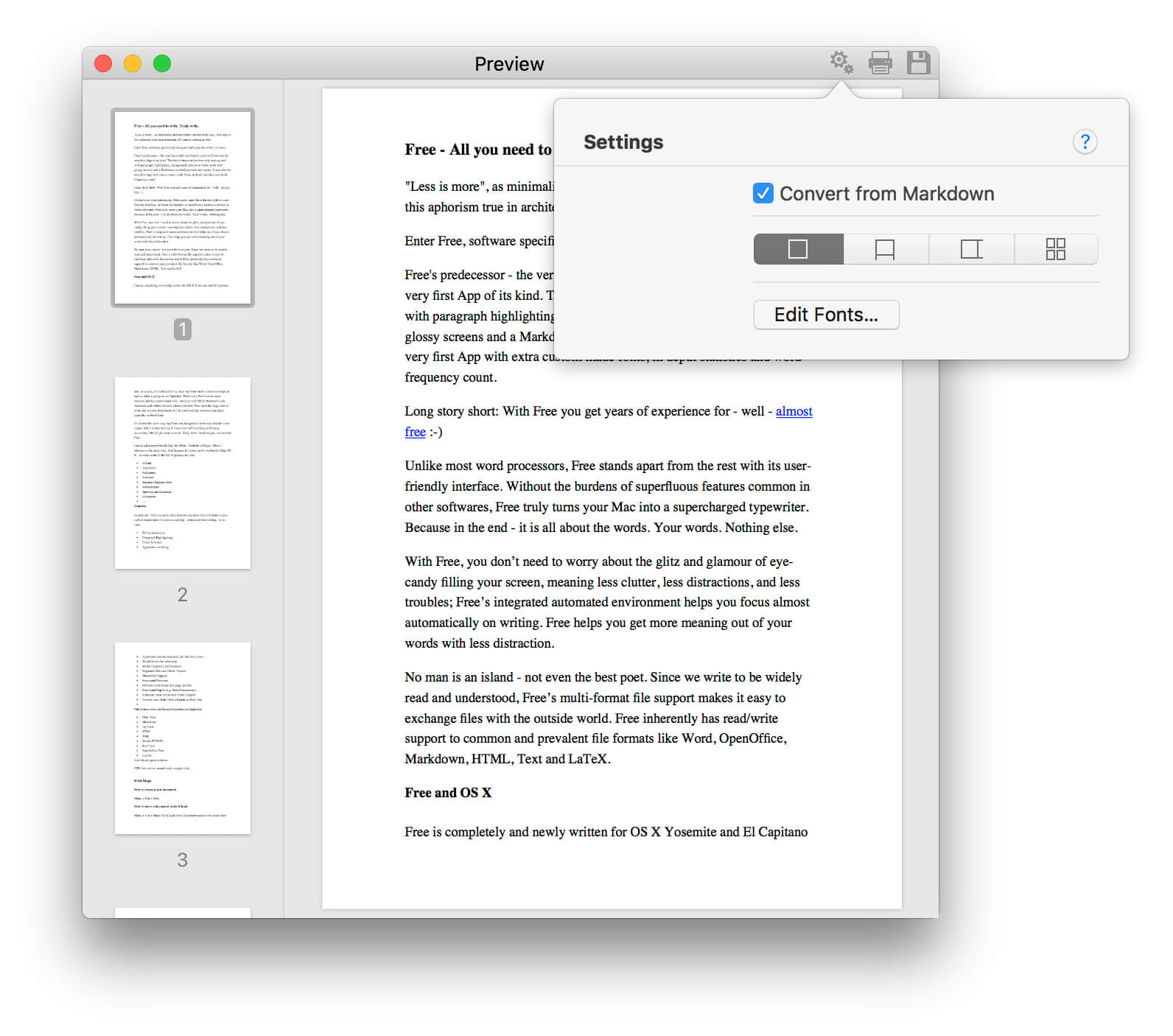The width and height of the screenshot is (1173, 1036).
Task: Select layout with bottom footer bar
Action: (x=886, y=249)
